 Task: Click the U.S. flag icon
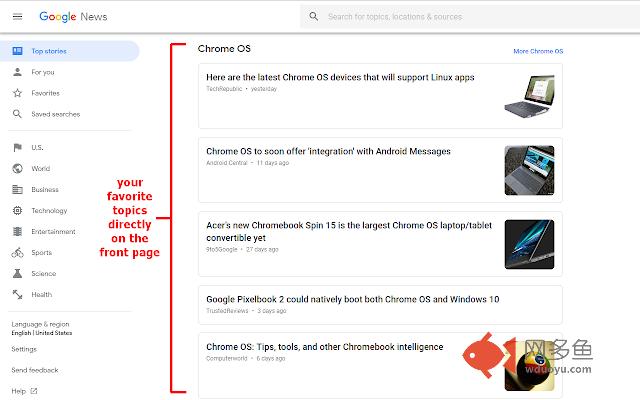[17, 147]
